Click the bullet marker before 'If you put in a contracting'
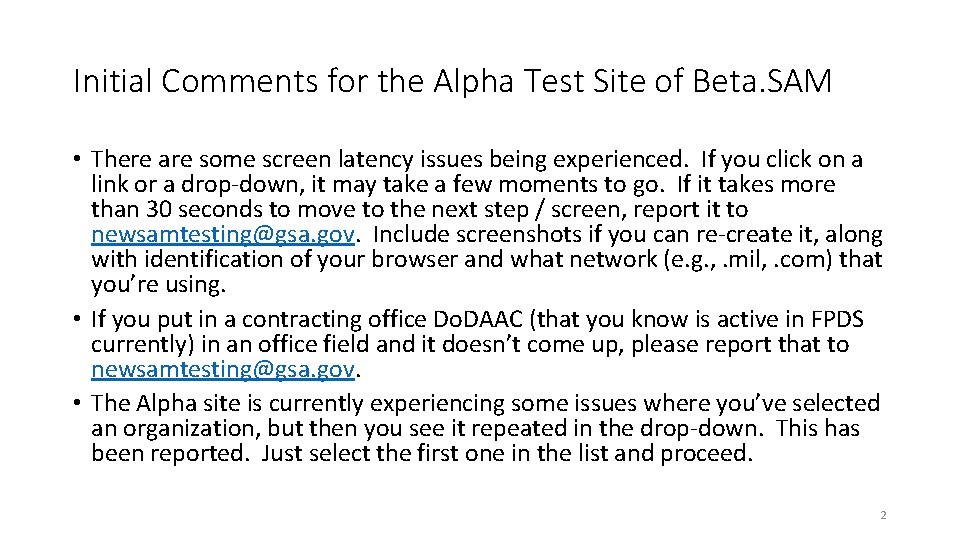This screenshot has width=960, height=540. tap(77, 319)
